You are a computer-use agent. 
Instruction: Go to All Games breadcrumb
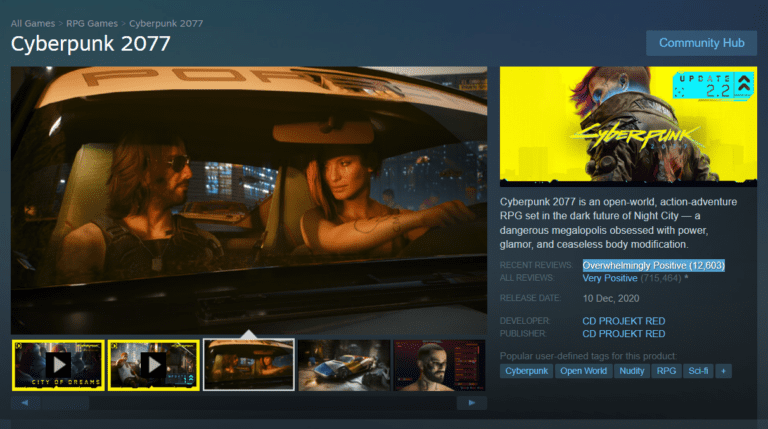click(33, 24)
